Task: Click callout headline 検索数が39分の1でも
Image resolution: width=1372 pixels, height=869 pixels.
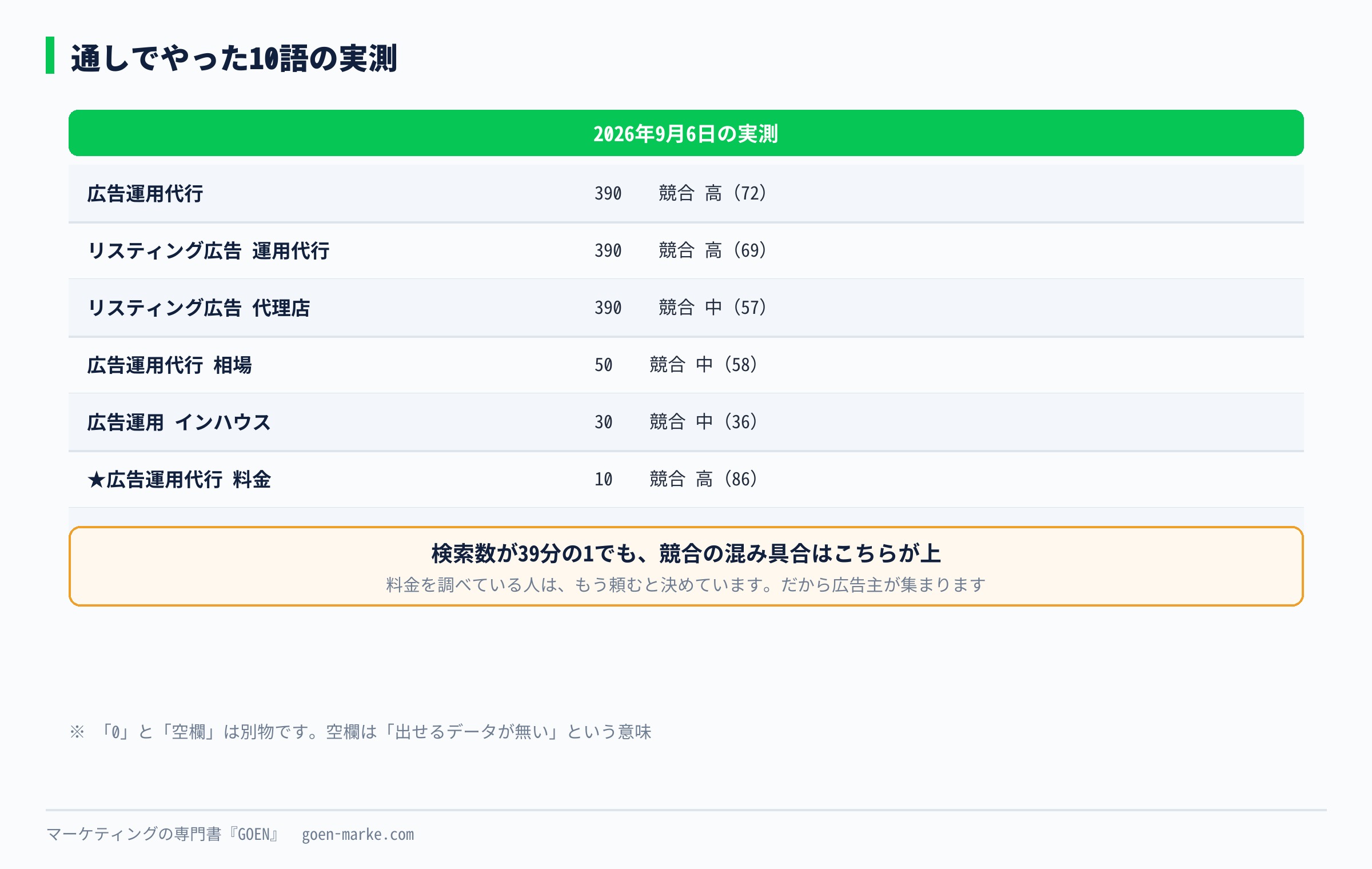Action: (x=686, y=553)
